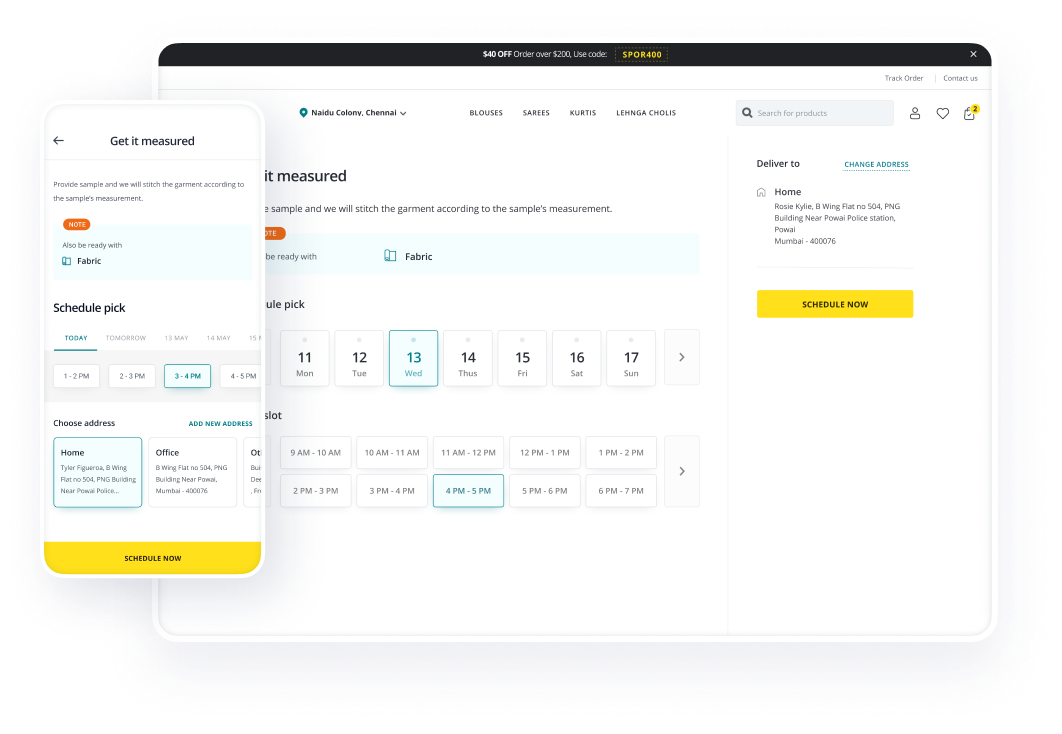Choose 10 AM - 11 AM slot
Viewport: 1062px width, 734px height.
[392, 452]
